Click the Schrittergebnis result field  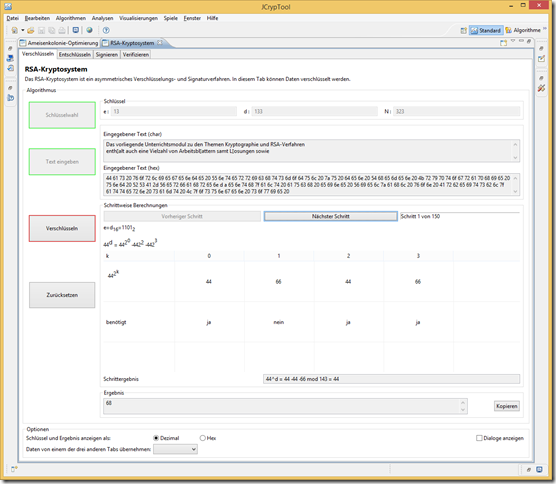coord(391,379)
